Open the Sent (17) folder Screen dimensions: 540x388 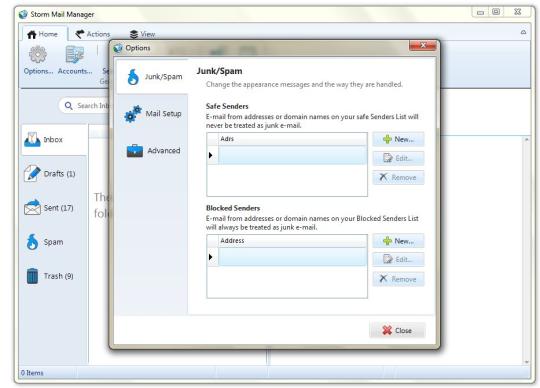[54, 208]
